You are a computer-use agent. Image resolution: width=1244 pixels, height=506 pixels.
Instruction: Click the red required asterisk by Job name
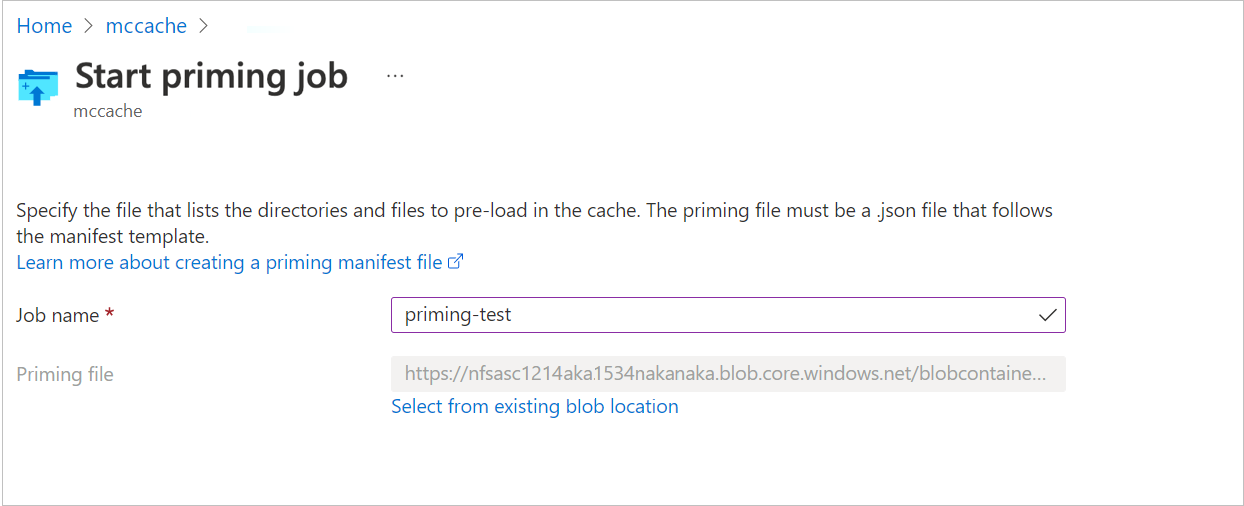click(x=110, y=315)
